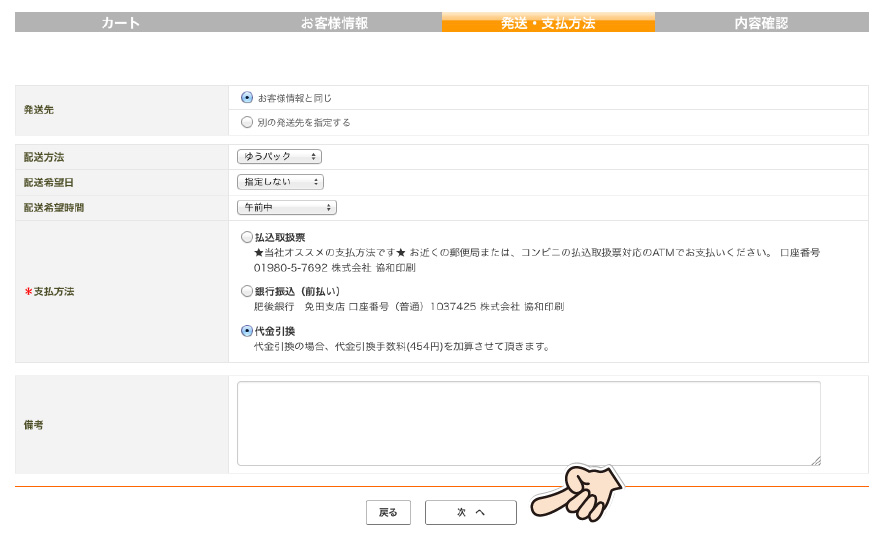Select 払込取扱票 payment radio button
This screenshot has height=547, width=879.
(247, 238)
